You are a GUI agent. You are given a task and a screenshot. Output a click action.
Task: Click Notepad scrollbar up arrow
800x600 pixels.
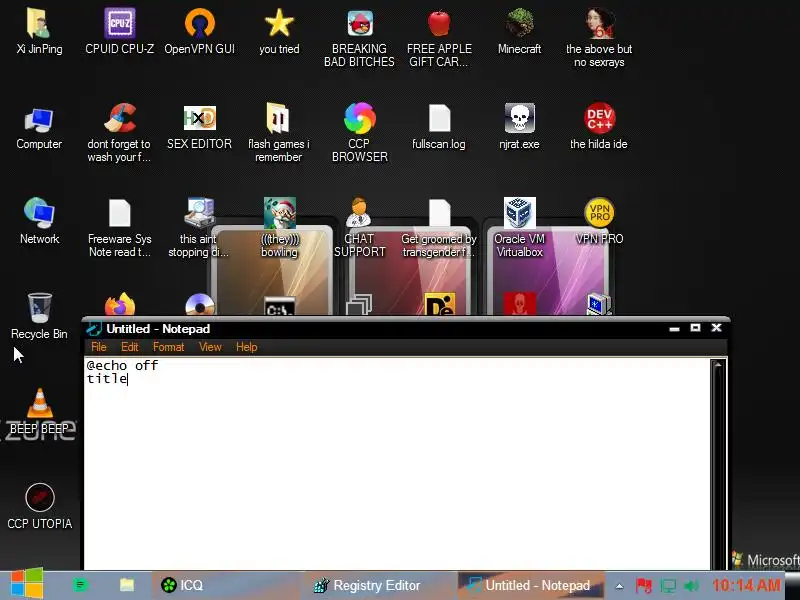[718, 365]
